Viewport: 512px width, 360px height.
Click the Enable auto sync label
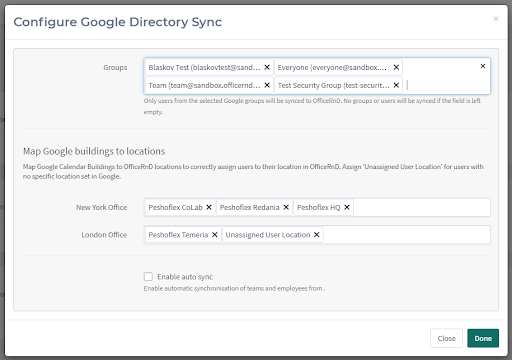185,277
